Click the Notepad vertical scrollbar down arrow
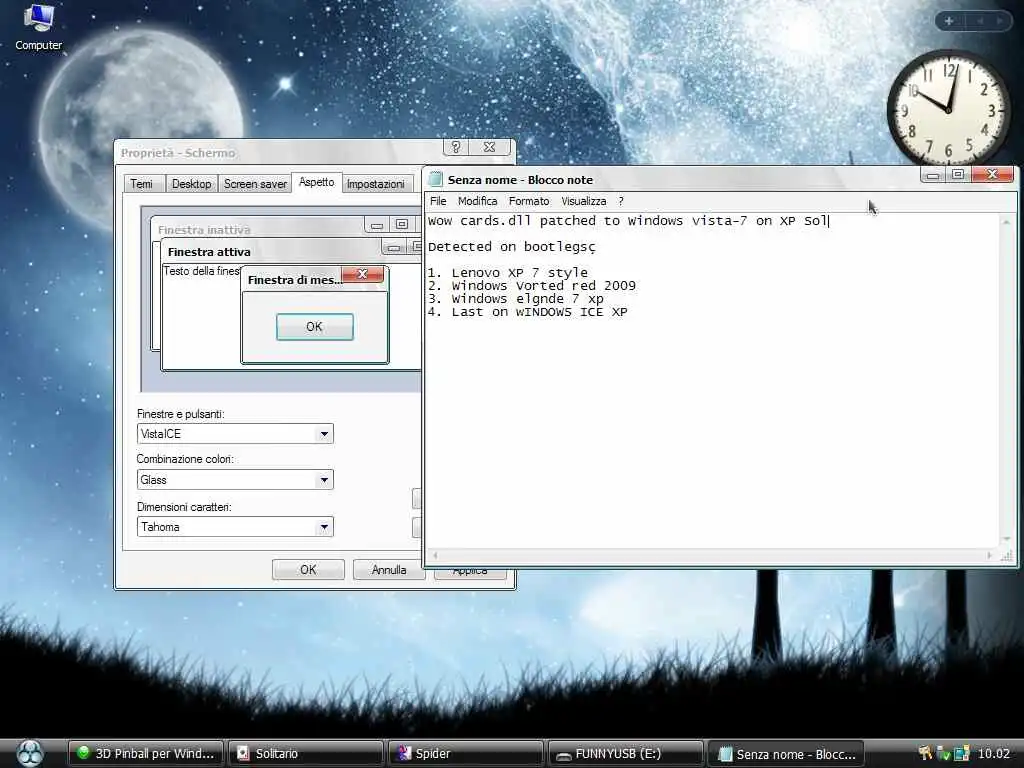1024x768 pixels. click(1006, 539)
